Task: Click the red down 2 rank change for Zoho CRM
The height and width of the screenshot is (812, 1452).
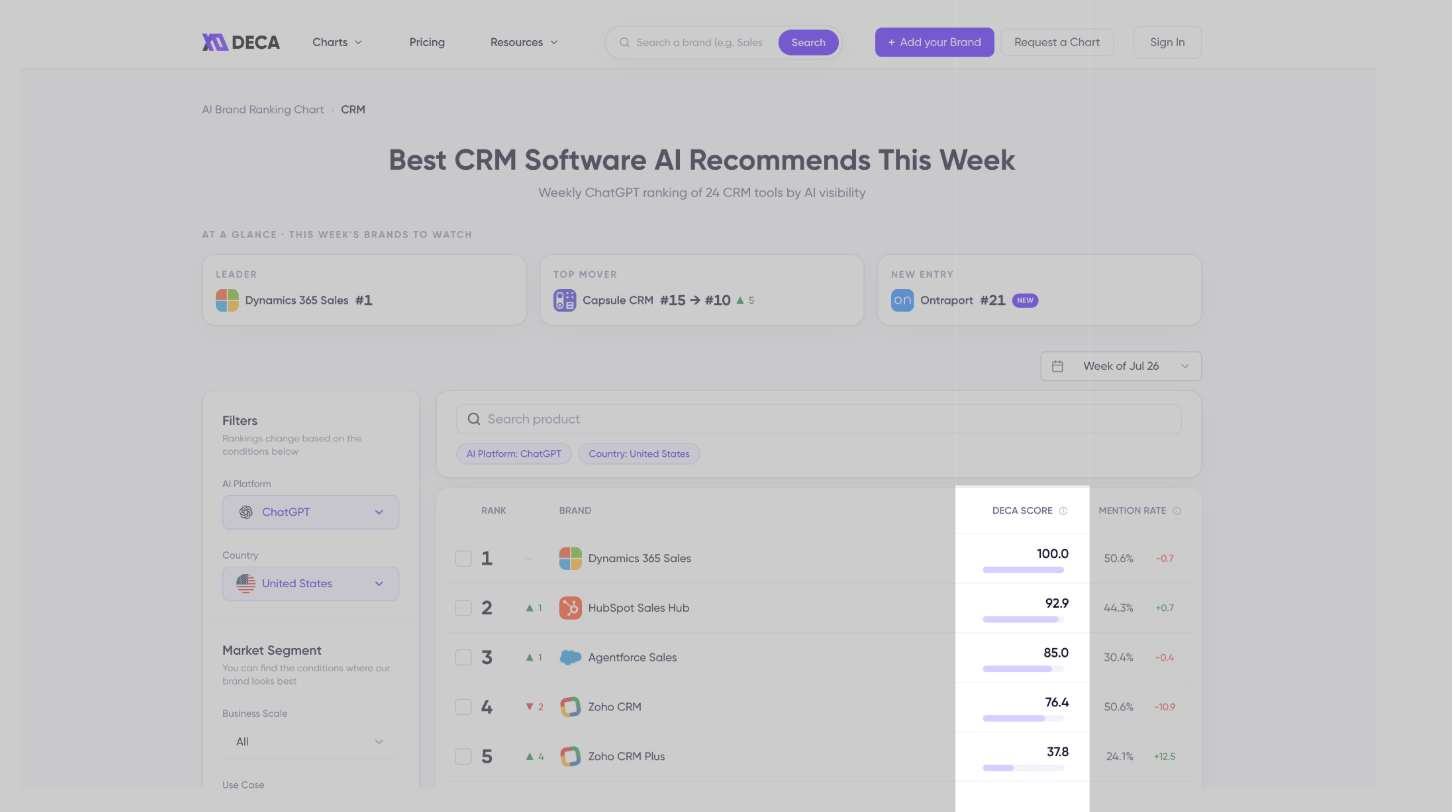Action: tap(534, 707)
